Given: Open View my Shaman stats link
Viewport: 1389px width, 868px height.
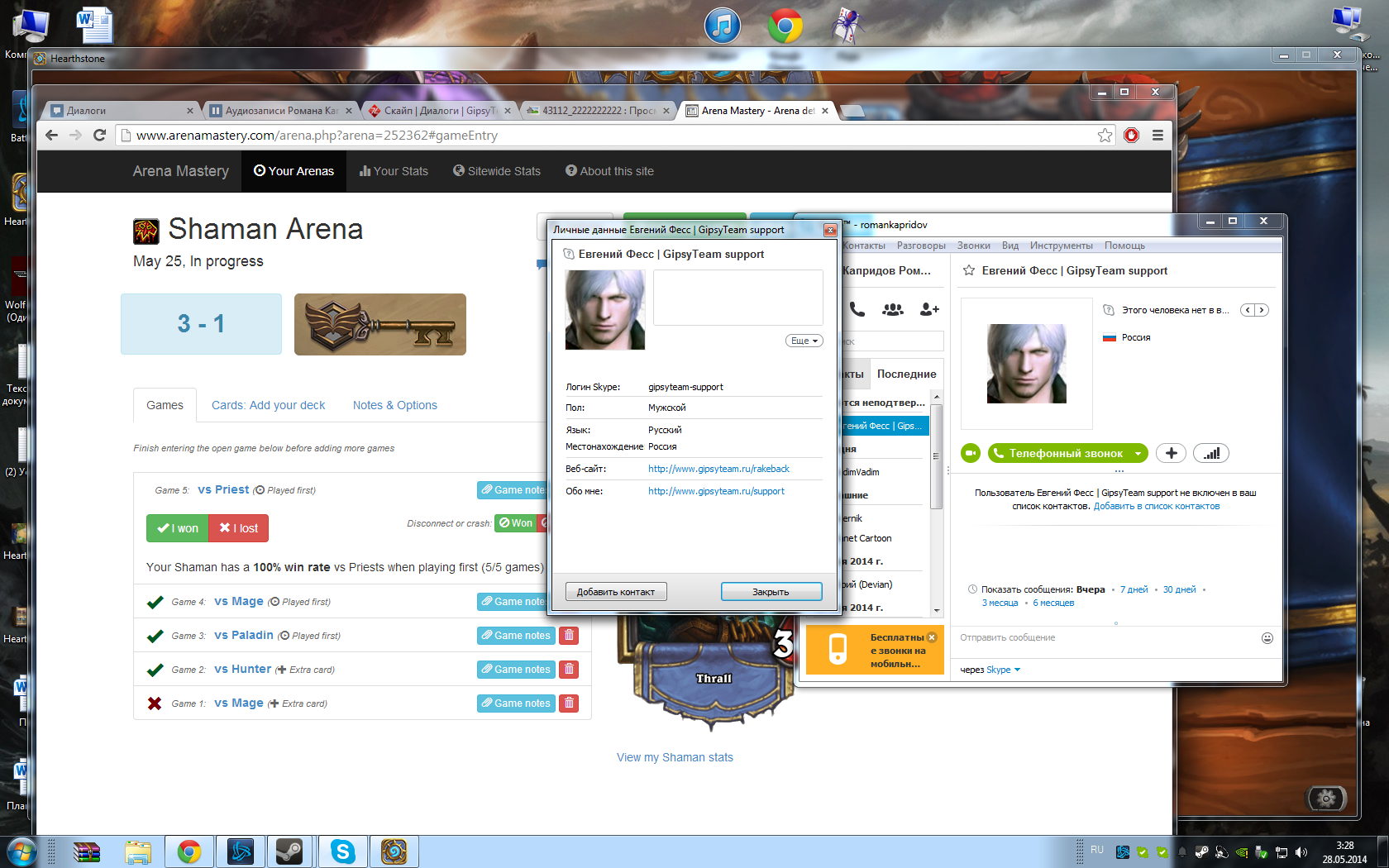Looking at the screenshot, I should point(675,757).
